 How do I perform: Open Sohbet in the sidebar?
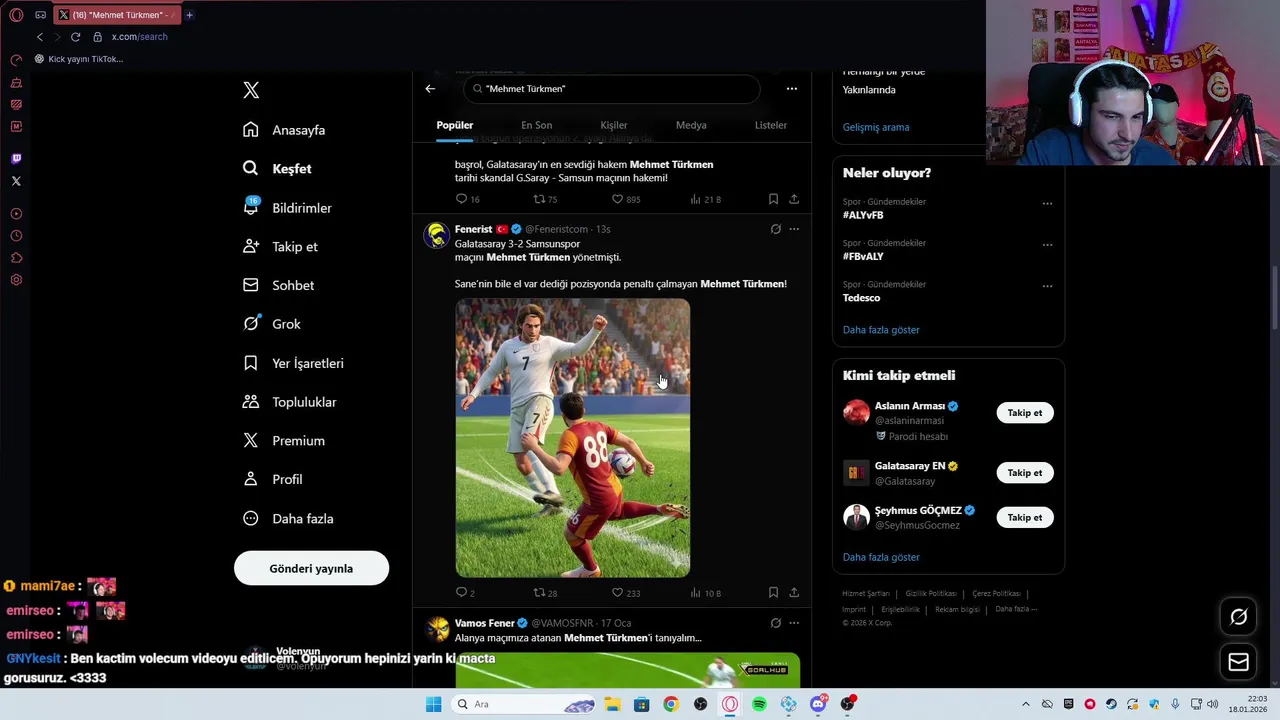[280, 285]
